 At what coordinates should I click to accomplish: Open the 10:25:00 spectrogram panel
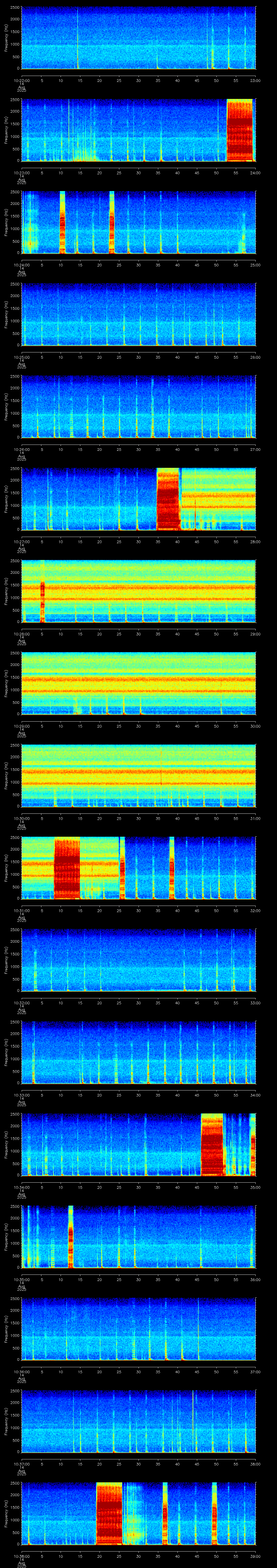[138, 314]
